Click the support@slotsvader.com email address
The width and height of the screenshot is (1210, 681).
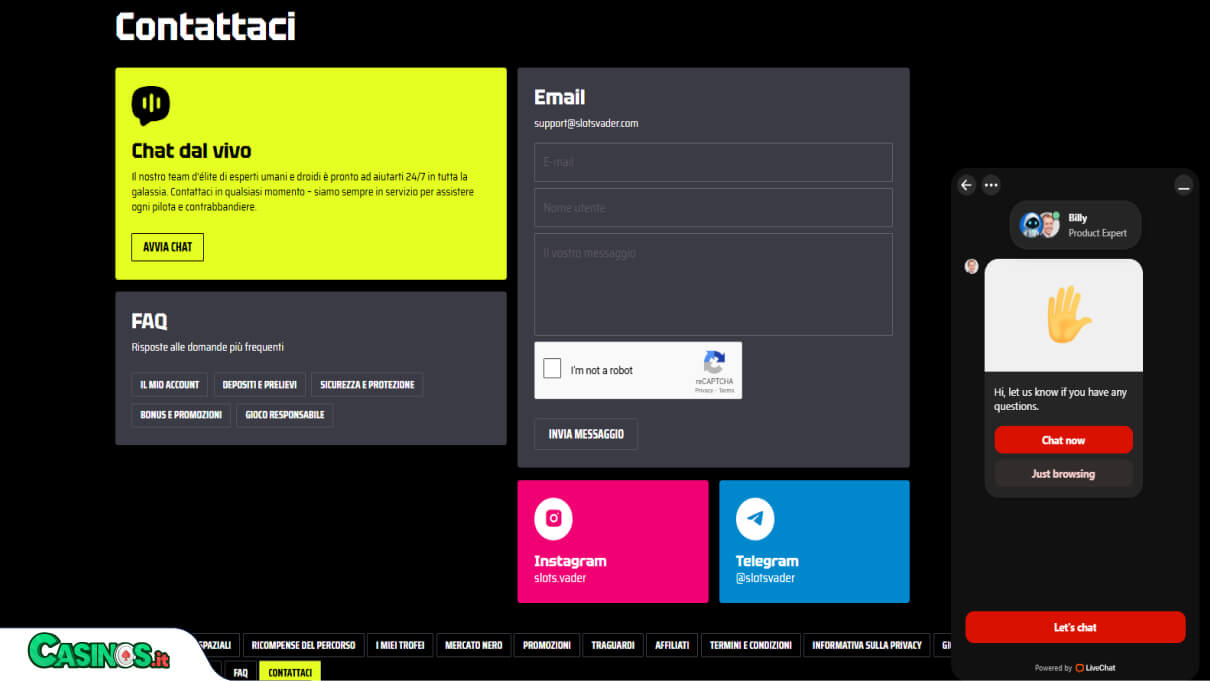click(586, 123)
